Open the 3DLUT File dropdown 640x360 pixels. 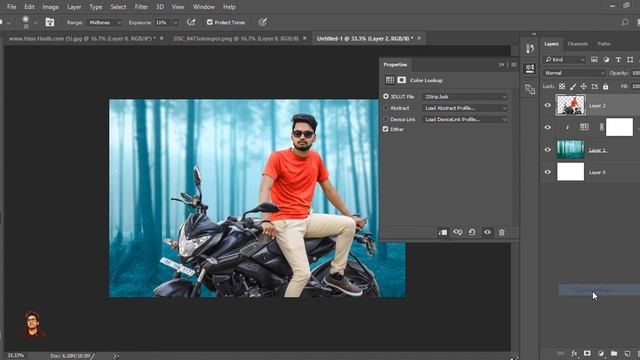pos(466,97)
